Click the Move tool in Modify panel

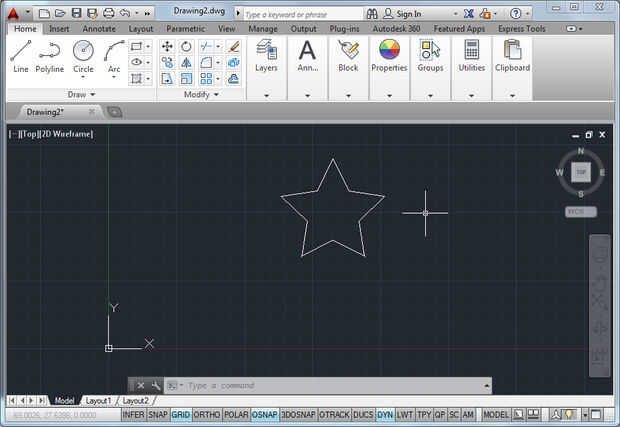pyautogui.click(x=167, y=47)
